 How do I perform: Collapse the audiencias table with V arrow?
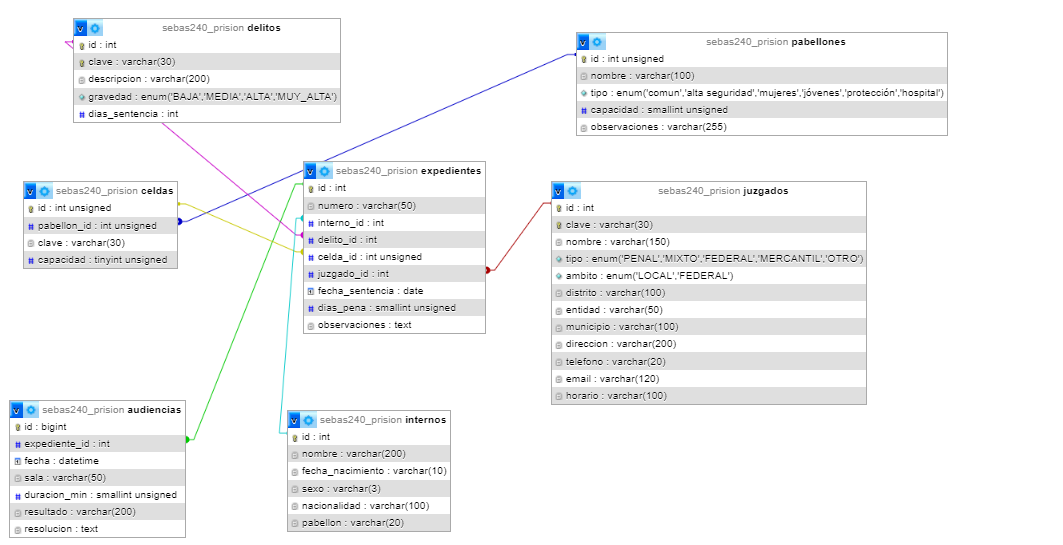[x=16, y=410]
